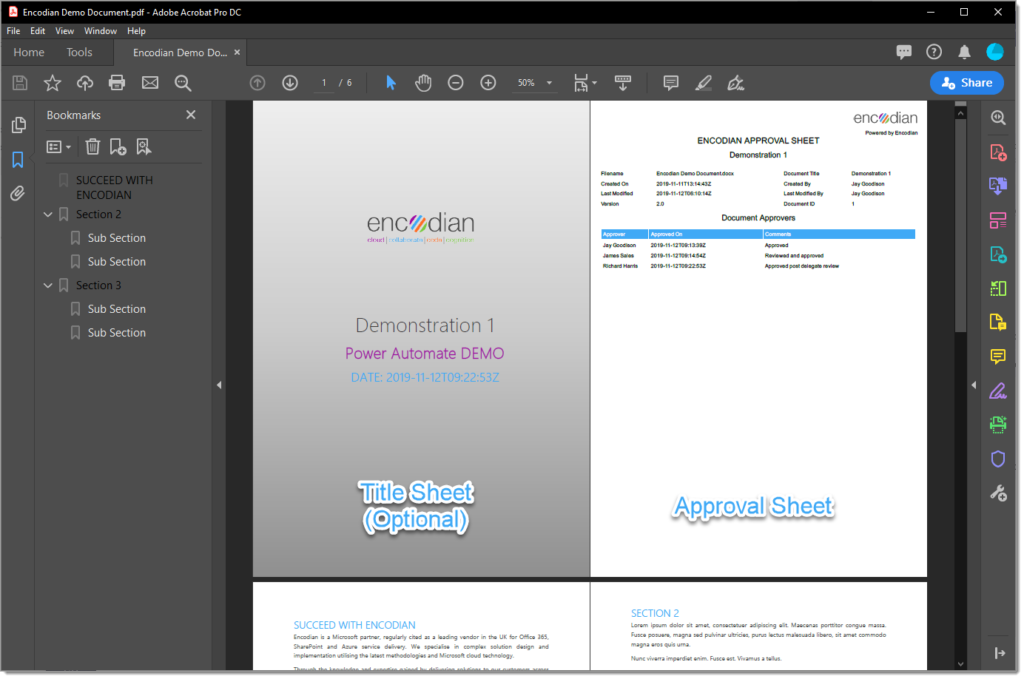Add a new bookmark with the plus bookmark icon
The height and width of the screenshot is (679, 1024).
[118, 147]
